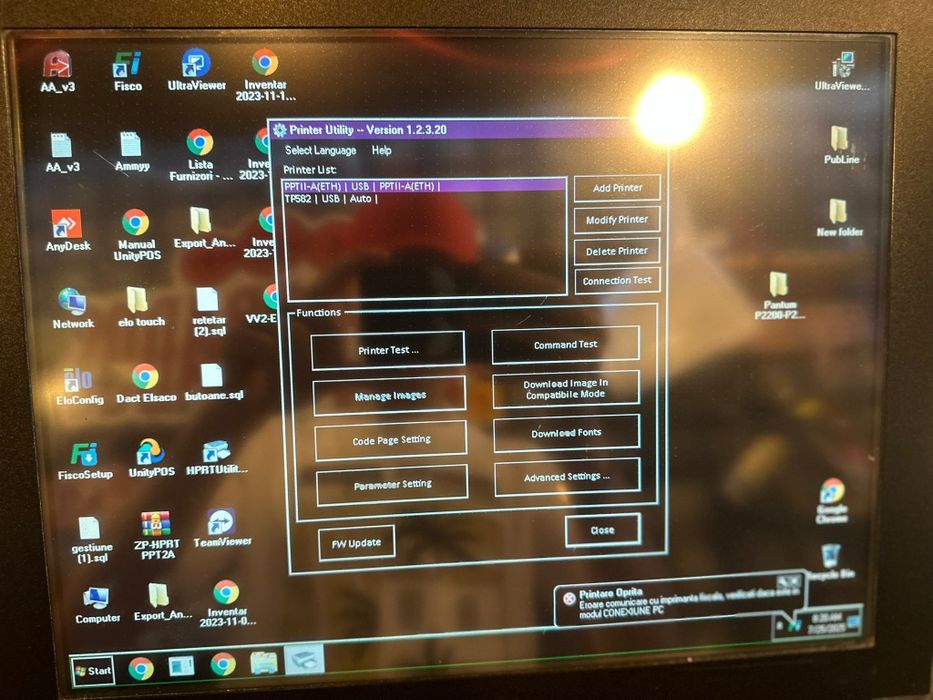Launch the TeamViewer desktop icon
This screenshot has width=933, height=700.
223,528
